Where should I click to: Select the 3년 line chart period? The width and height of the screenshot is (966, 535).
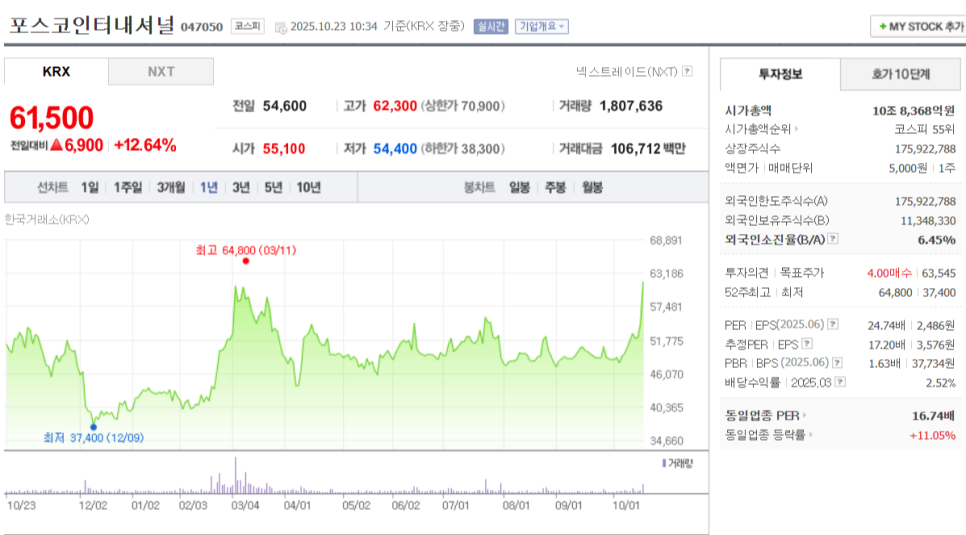pos(241,187)
